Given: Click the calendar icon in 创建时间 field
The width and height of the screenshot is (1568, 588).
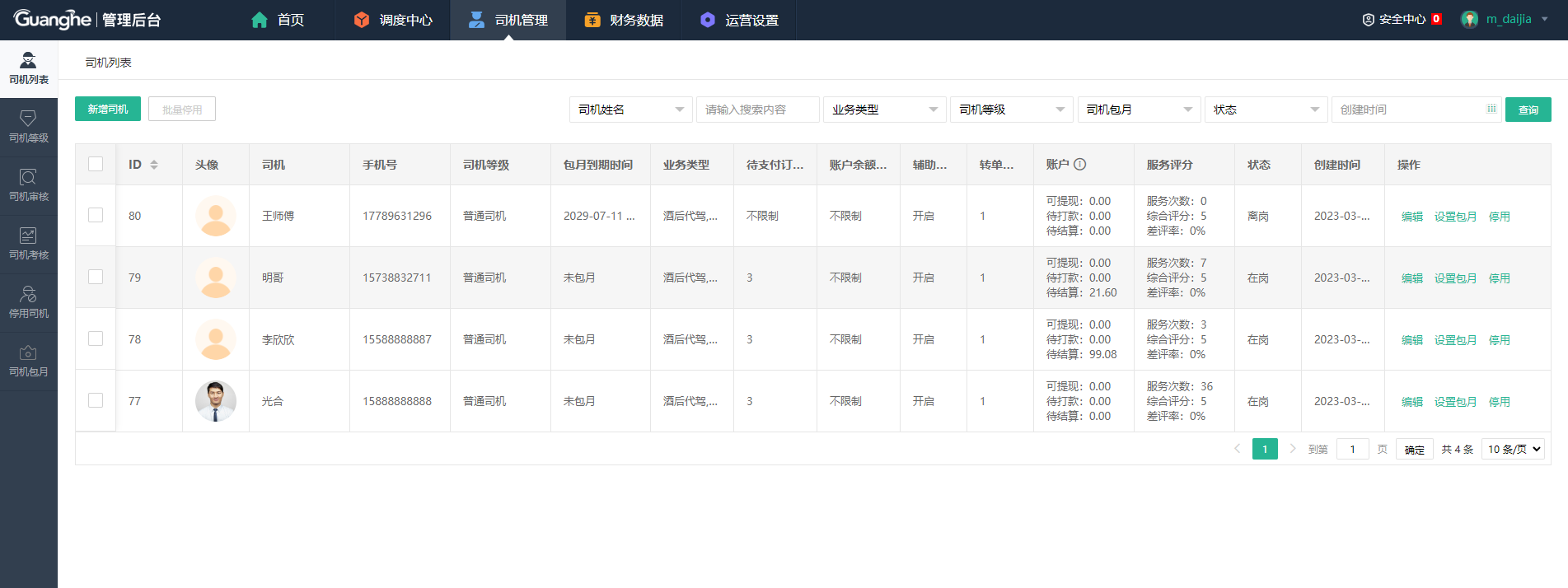Looking at the screenshot, I should 1491,109.
